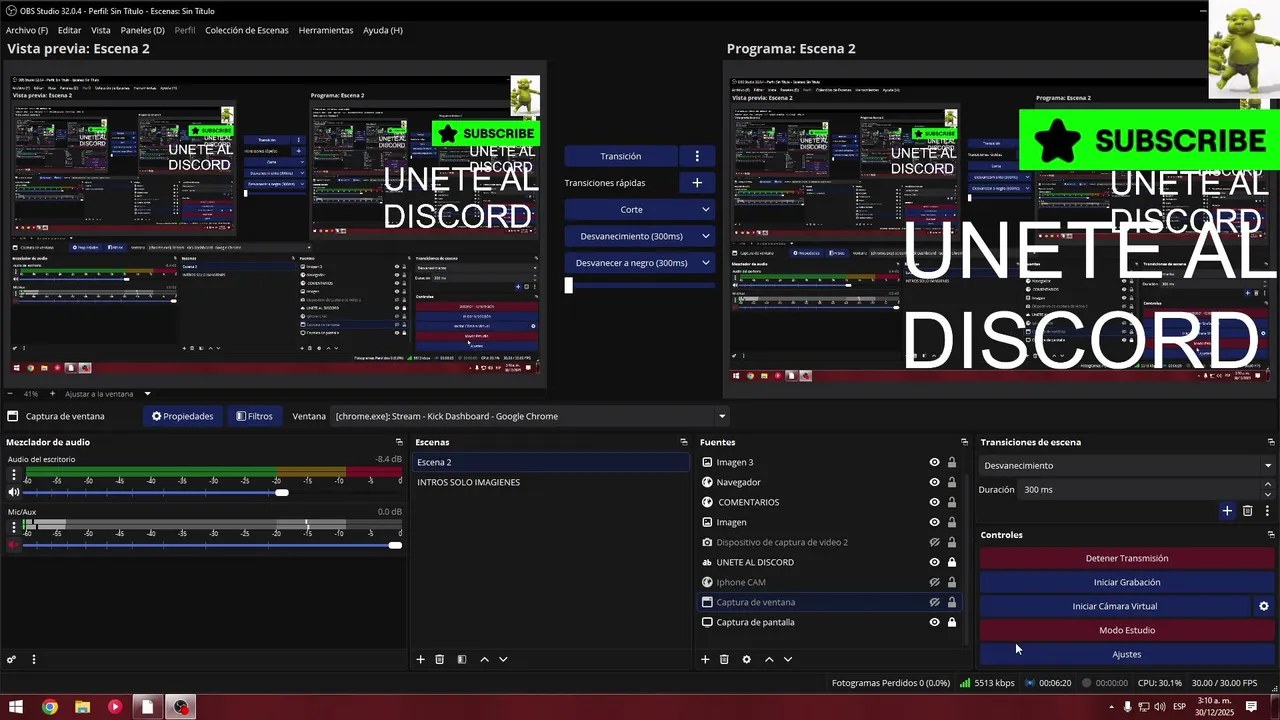The height and width of the screenshot is (720, 1280).
Task: Open the Editar menu
Action: point(69,30)
